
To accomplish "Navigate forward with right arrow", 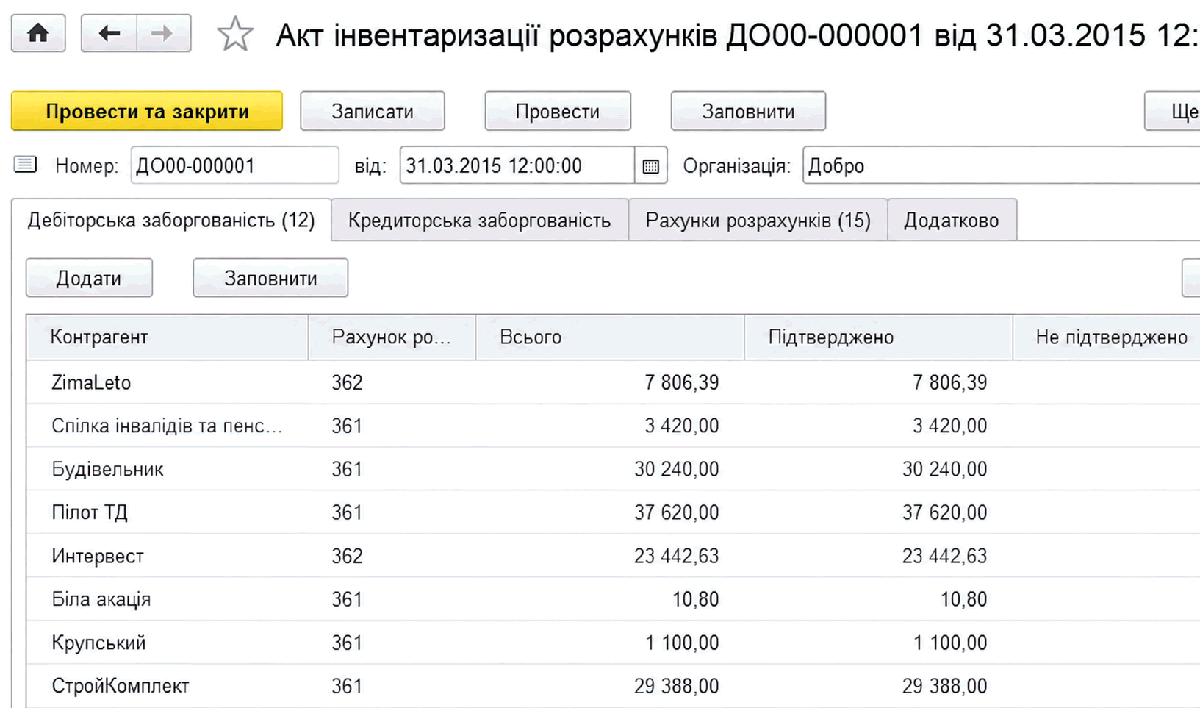I will click(162, 34).
